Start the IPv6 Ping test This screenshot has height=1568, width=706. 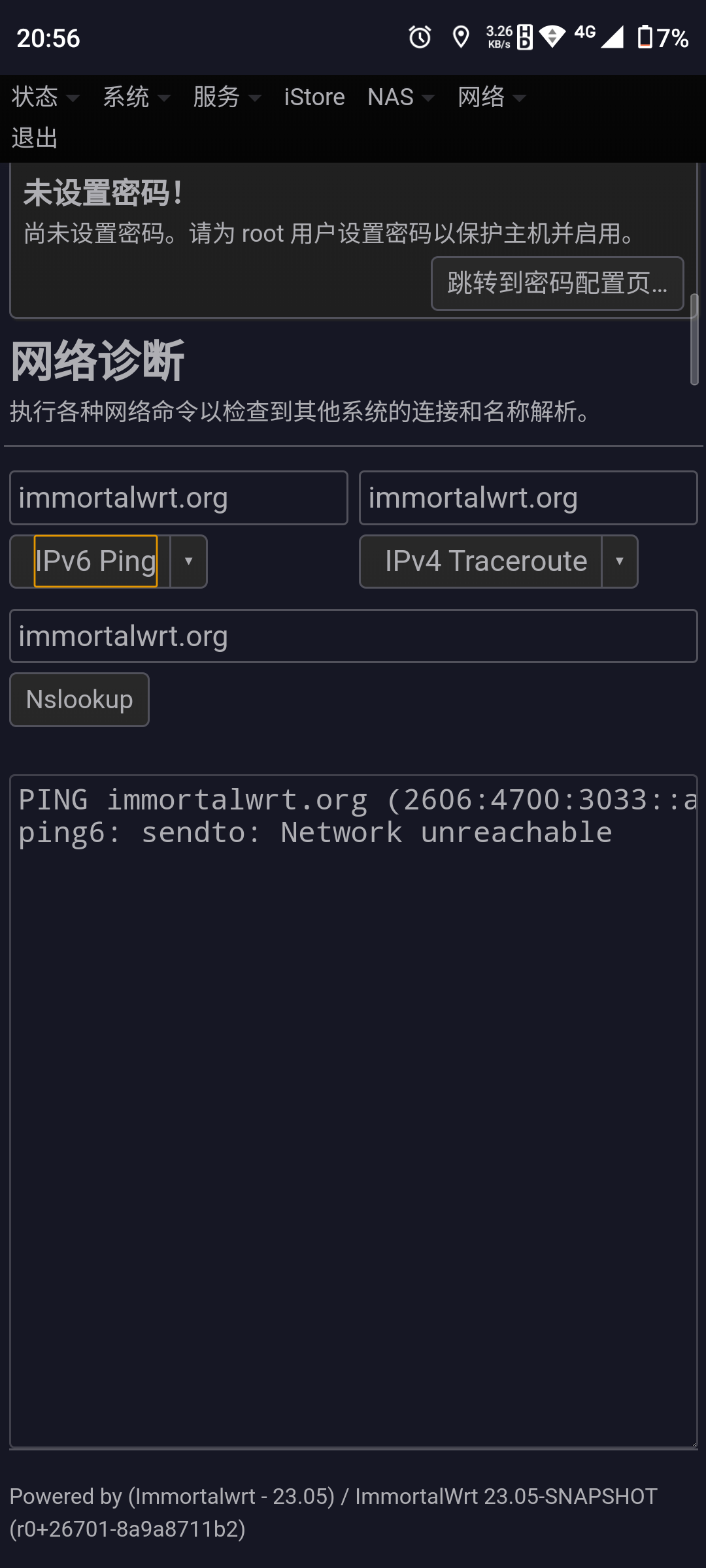tap(95, 561)
